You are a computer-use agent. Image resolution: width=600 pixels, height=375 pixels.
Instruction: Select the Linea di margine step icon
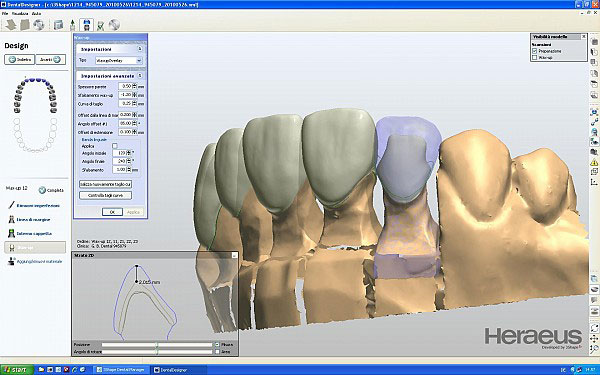(x=11, y=219)
